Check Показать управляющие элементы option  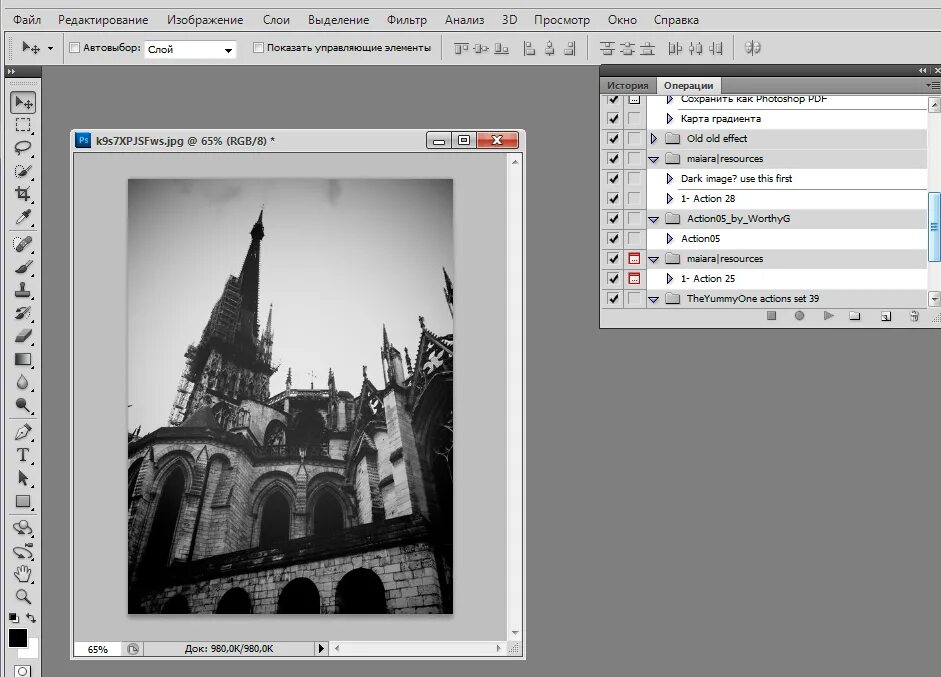[259, 48]
